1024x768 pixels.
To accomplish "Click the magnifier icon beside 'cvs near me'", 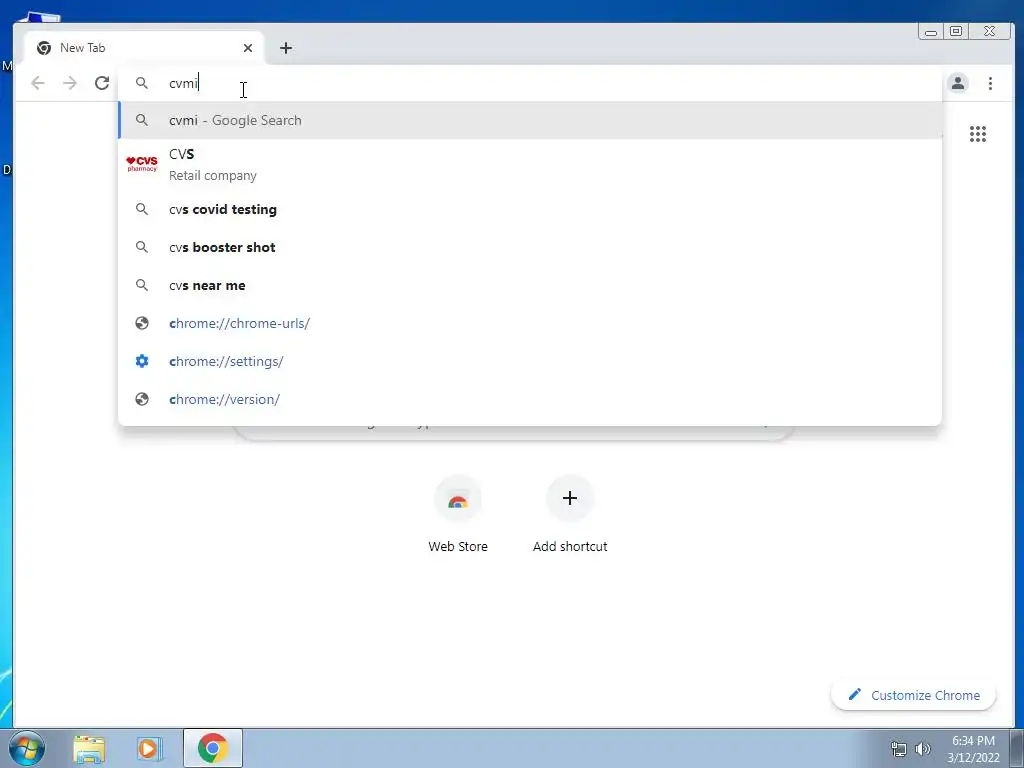I will pos(142,285).
